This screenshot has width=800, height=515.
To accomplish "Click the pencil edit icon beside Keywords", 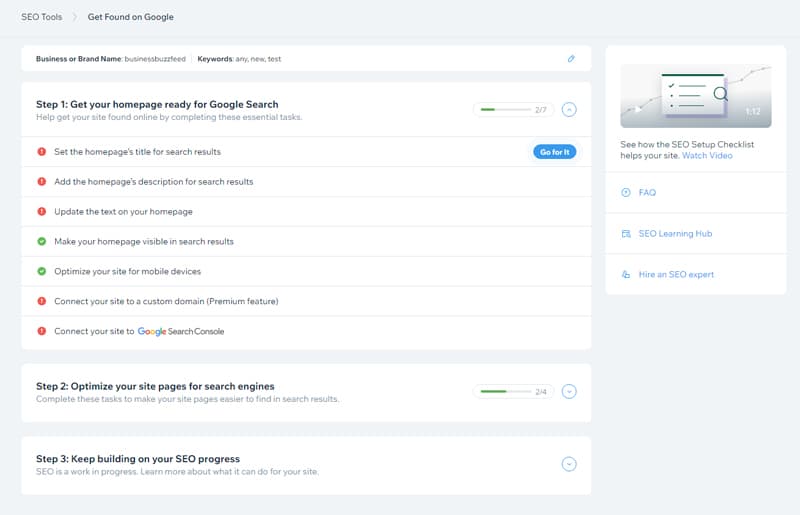I will (x=571, y=59).
